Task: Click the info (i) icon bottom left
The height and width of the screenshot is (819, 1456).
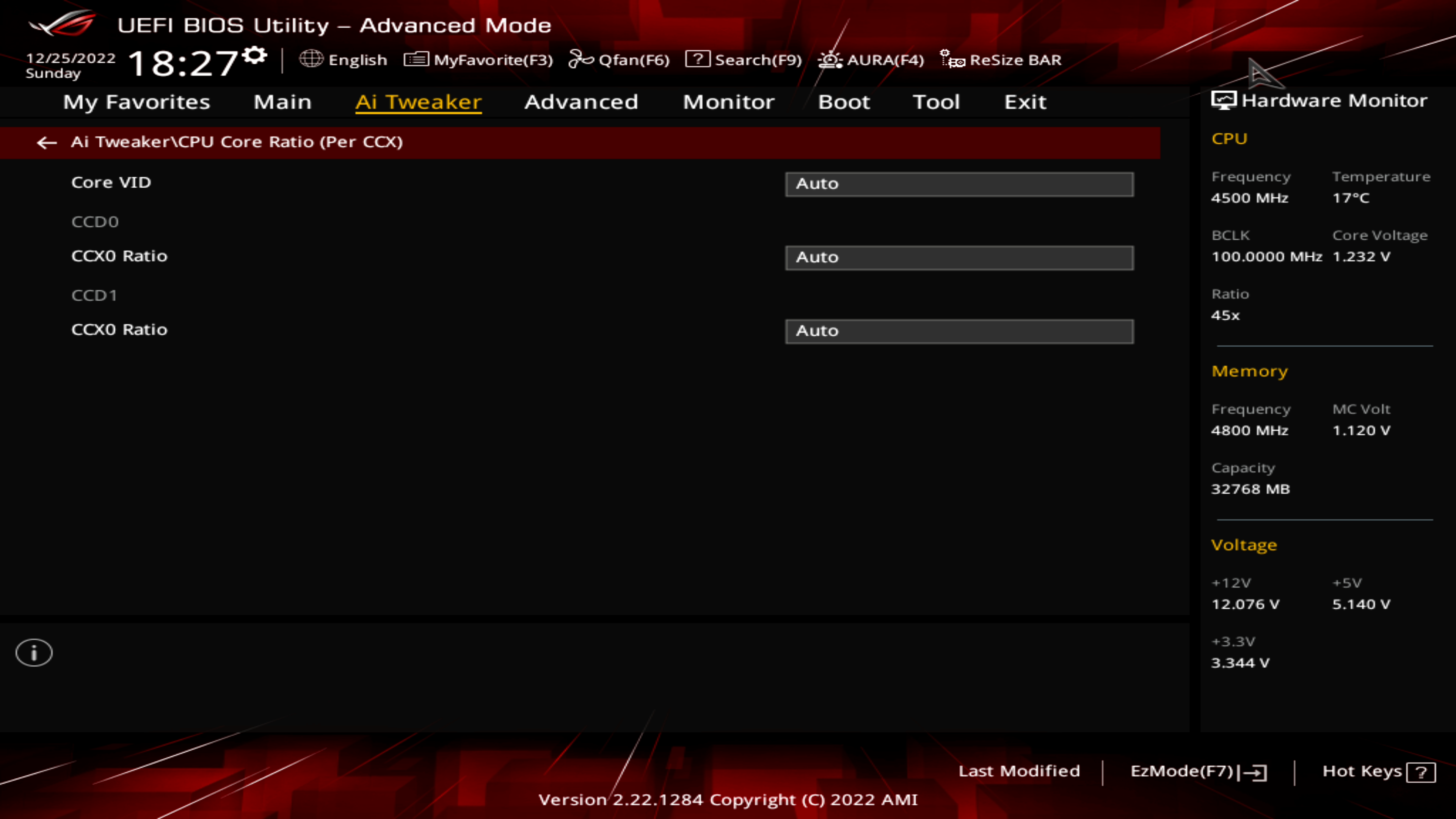Action: (x=34, y=652)
